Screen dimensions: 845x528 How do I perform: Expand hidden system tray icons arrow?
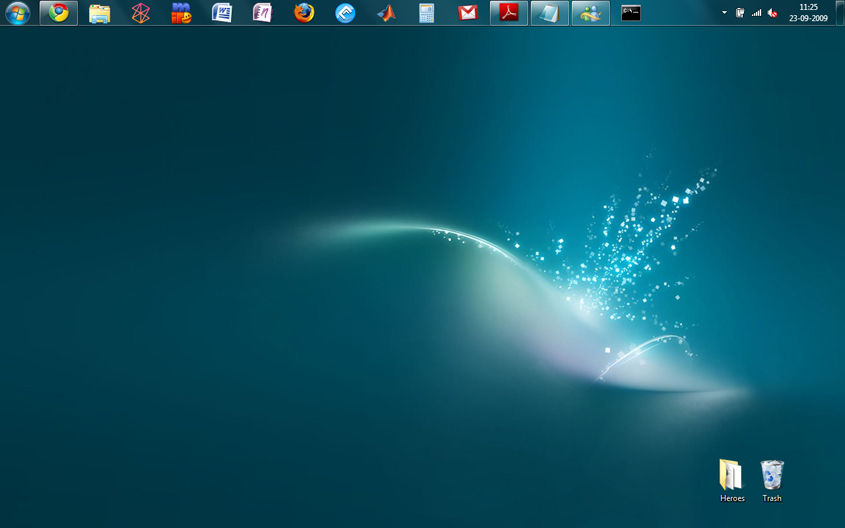point(724,13)
